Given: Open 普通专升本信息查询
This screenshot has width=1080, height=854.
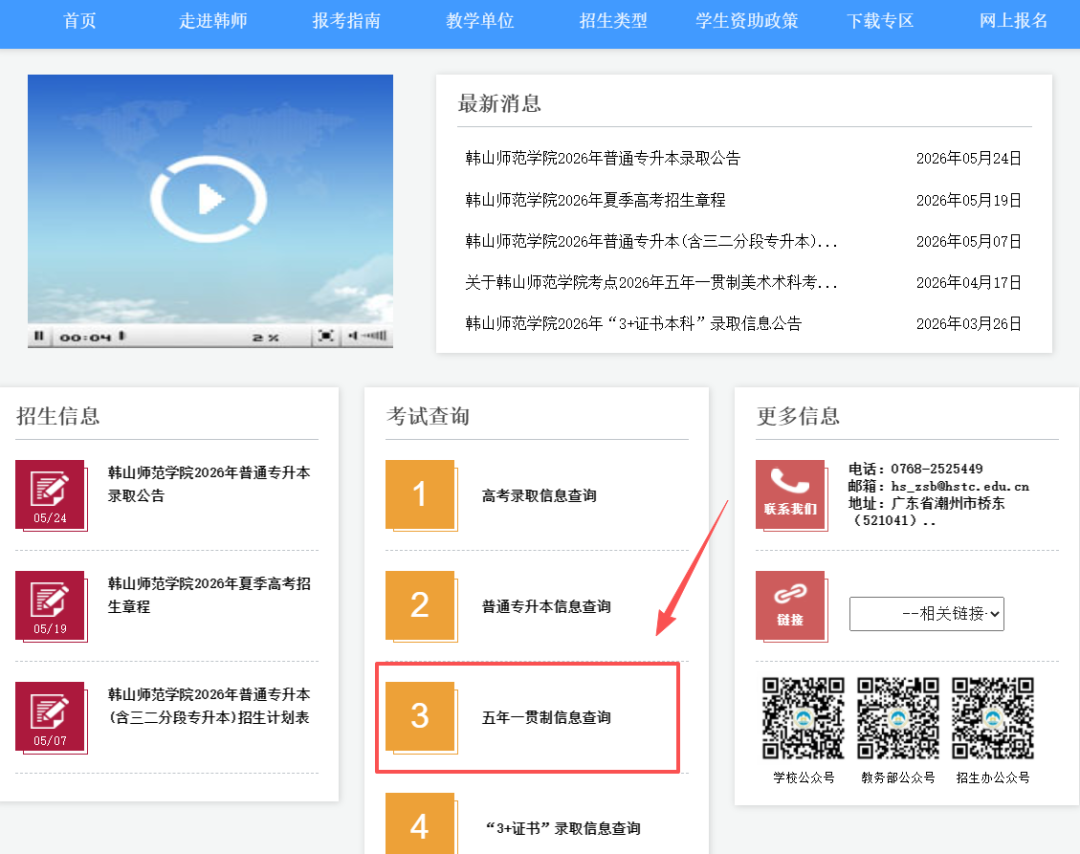Looking at the screenshot, I should 546,606.
